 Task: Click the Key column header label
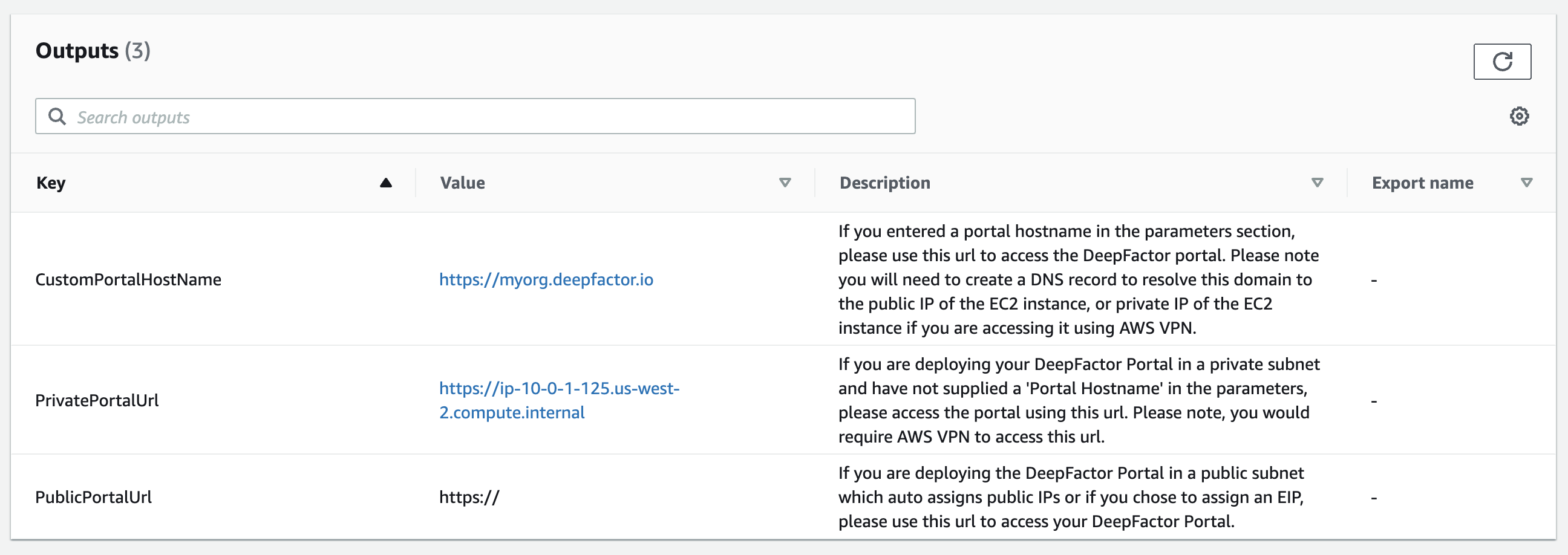click(x=51, y=183)
